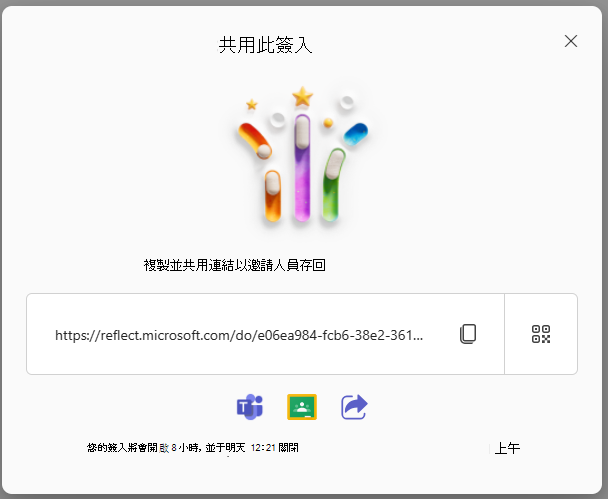608x499 pixels.
Task: Share the check-in to Google Classroom
Action: [302, 407]
